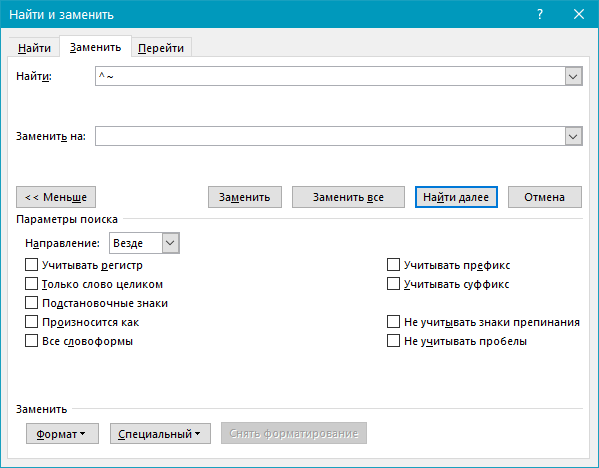Check Учитывать префикс option

[393, 265]
